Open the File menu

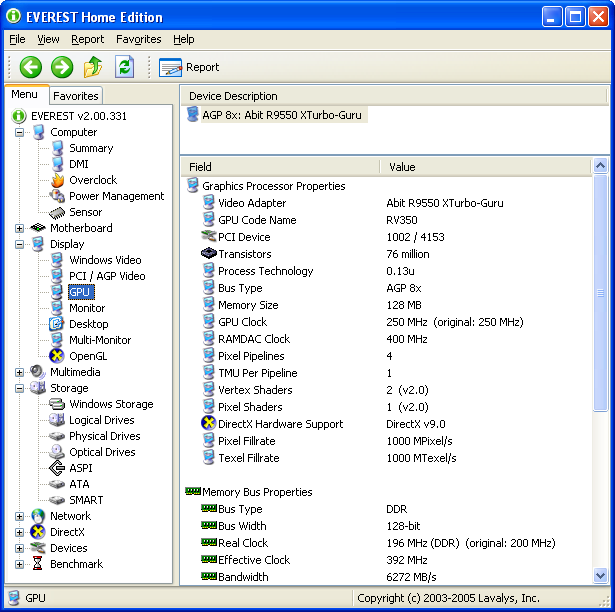click(17, 39)
